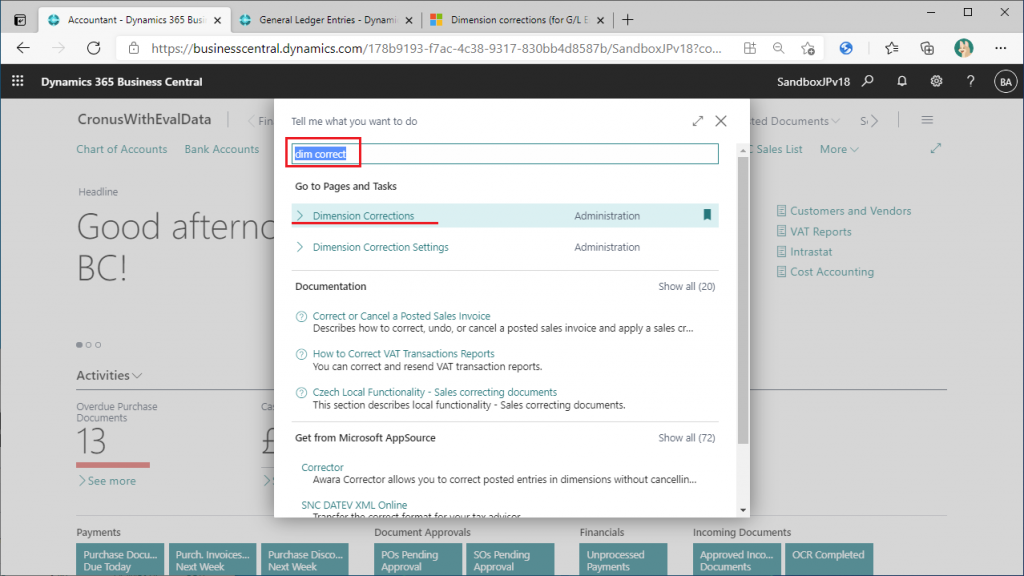Open the Help question mark icon

[x=970, y=81]
